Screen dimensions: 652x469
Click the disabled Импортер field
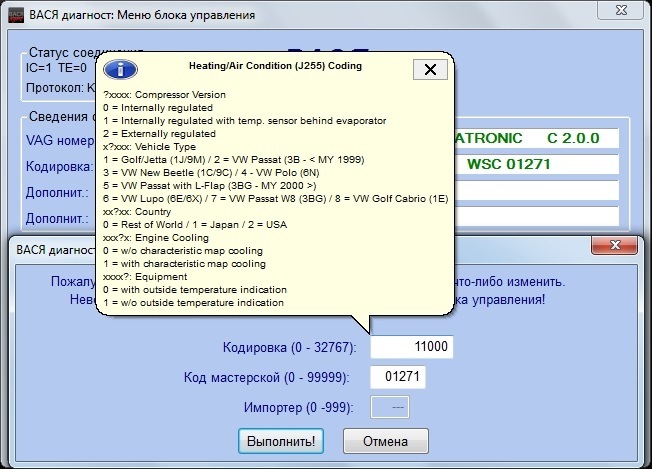coord(390,407)
